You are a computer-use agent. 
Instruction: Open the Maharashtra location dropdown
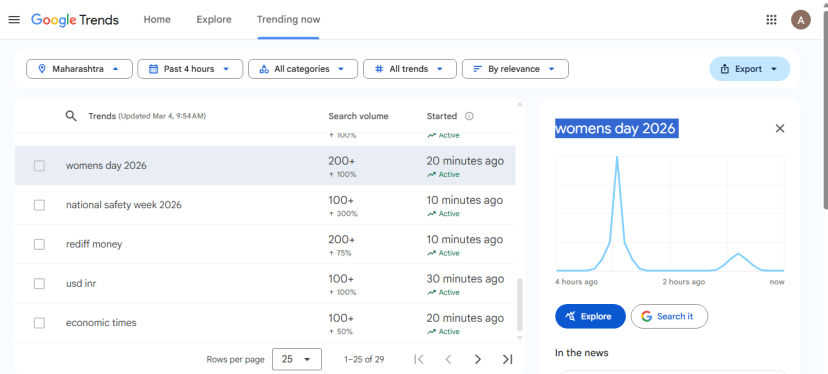pyautogui.click(x=79, y=69)
